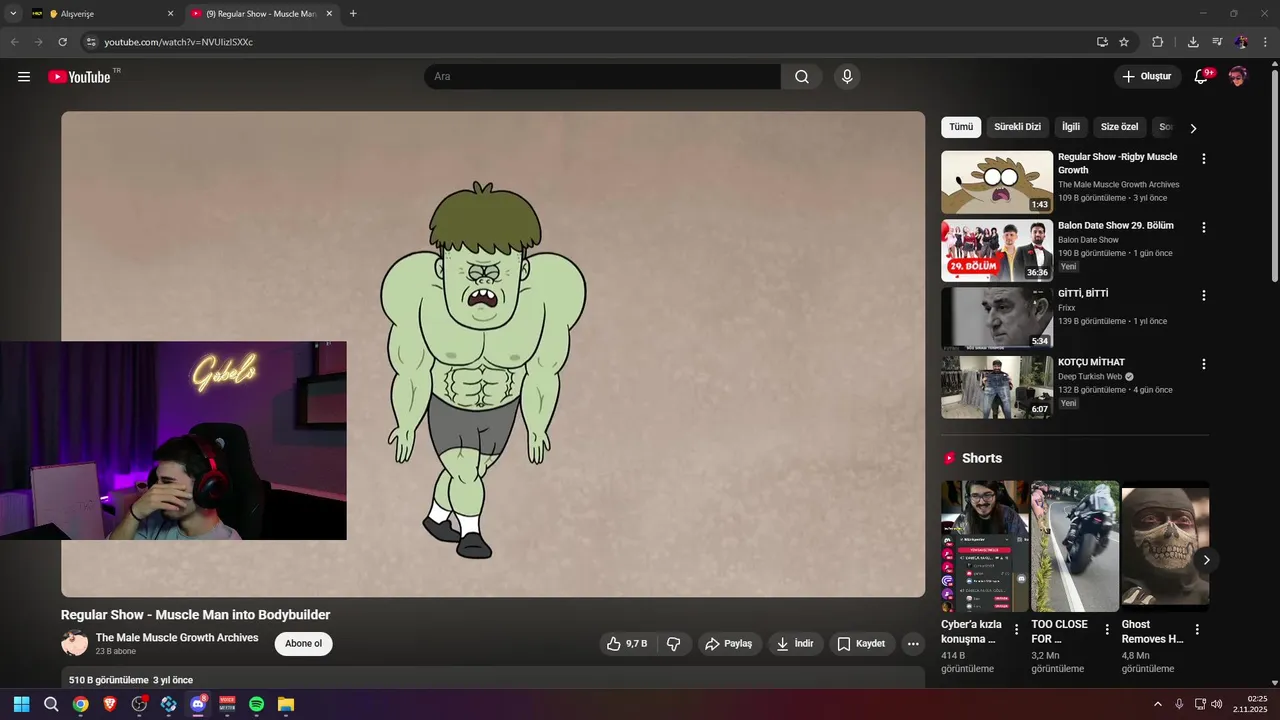The height and width of the screenshot is (720, 1280).
Task: Click the page vertical scrollbar
Action: pyautogui.click(x=1274, y=175)
